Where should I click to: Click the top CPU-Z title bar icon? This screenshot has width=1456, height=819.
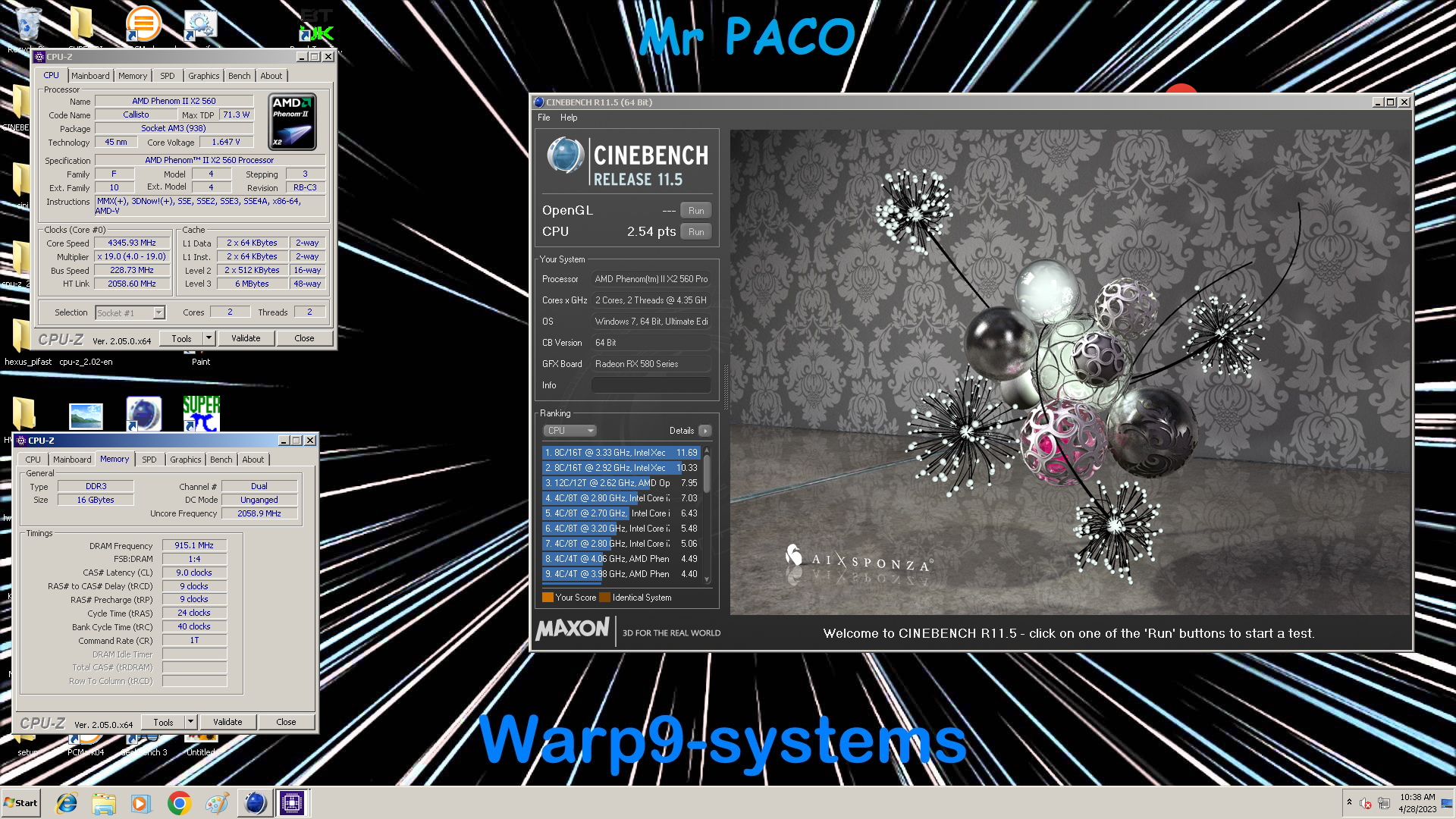39,57
